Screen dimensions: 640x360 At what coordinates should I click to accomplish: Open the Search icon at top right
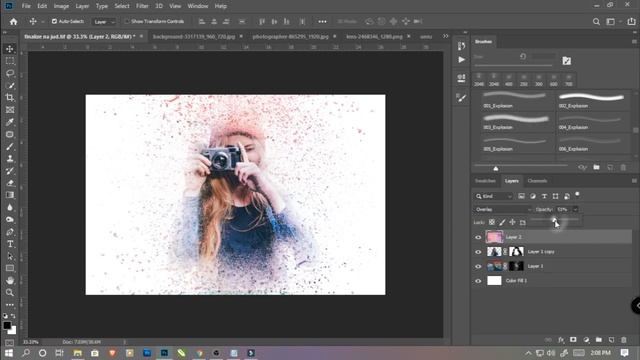click(596, 22)
